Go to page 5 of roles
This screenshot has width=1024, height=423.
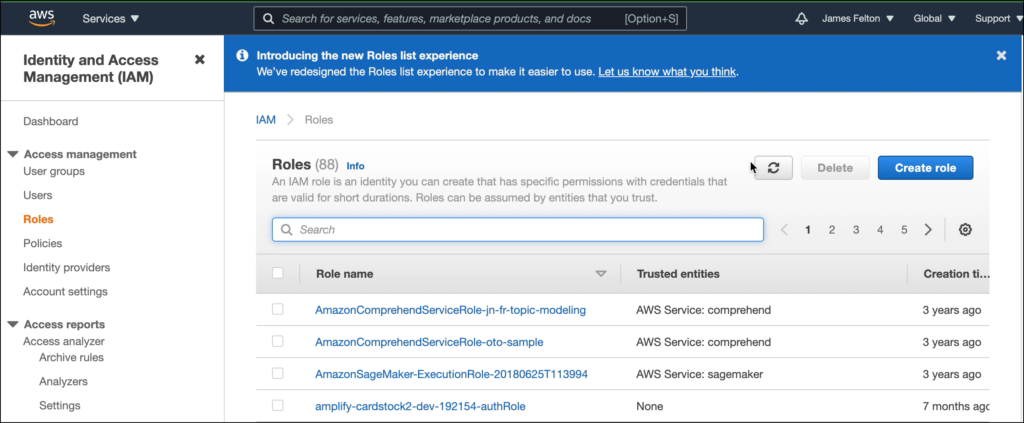pos(904,230)
